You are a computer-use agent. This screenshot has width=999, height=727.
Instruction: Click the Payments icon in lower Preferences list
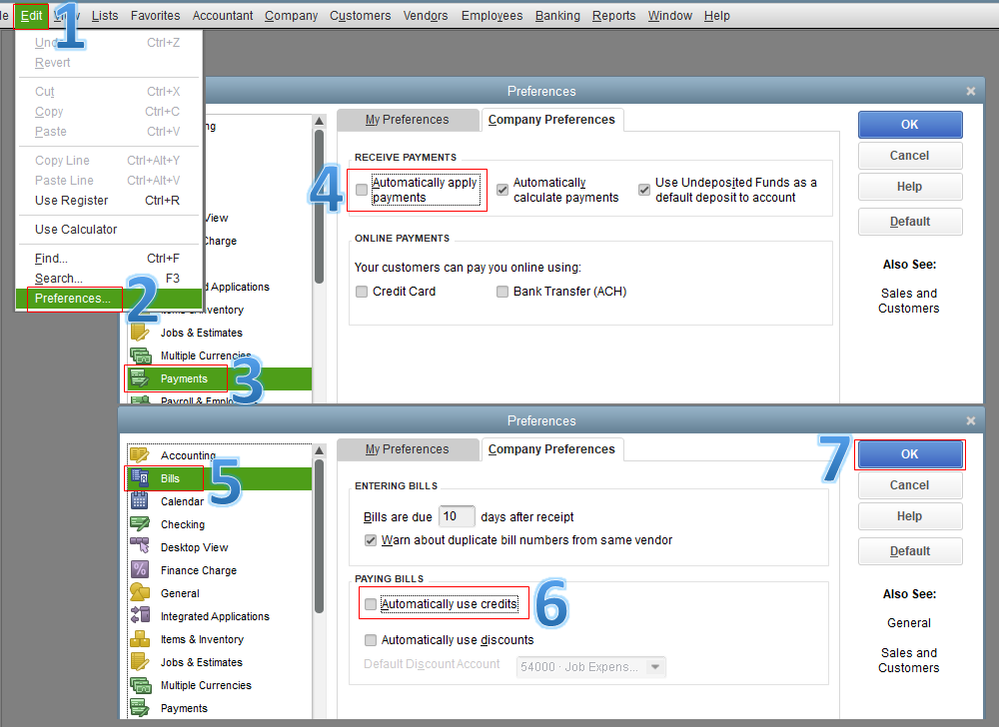point(140,707)
